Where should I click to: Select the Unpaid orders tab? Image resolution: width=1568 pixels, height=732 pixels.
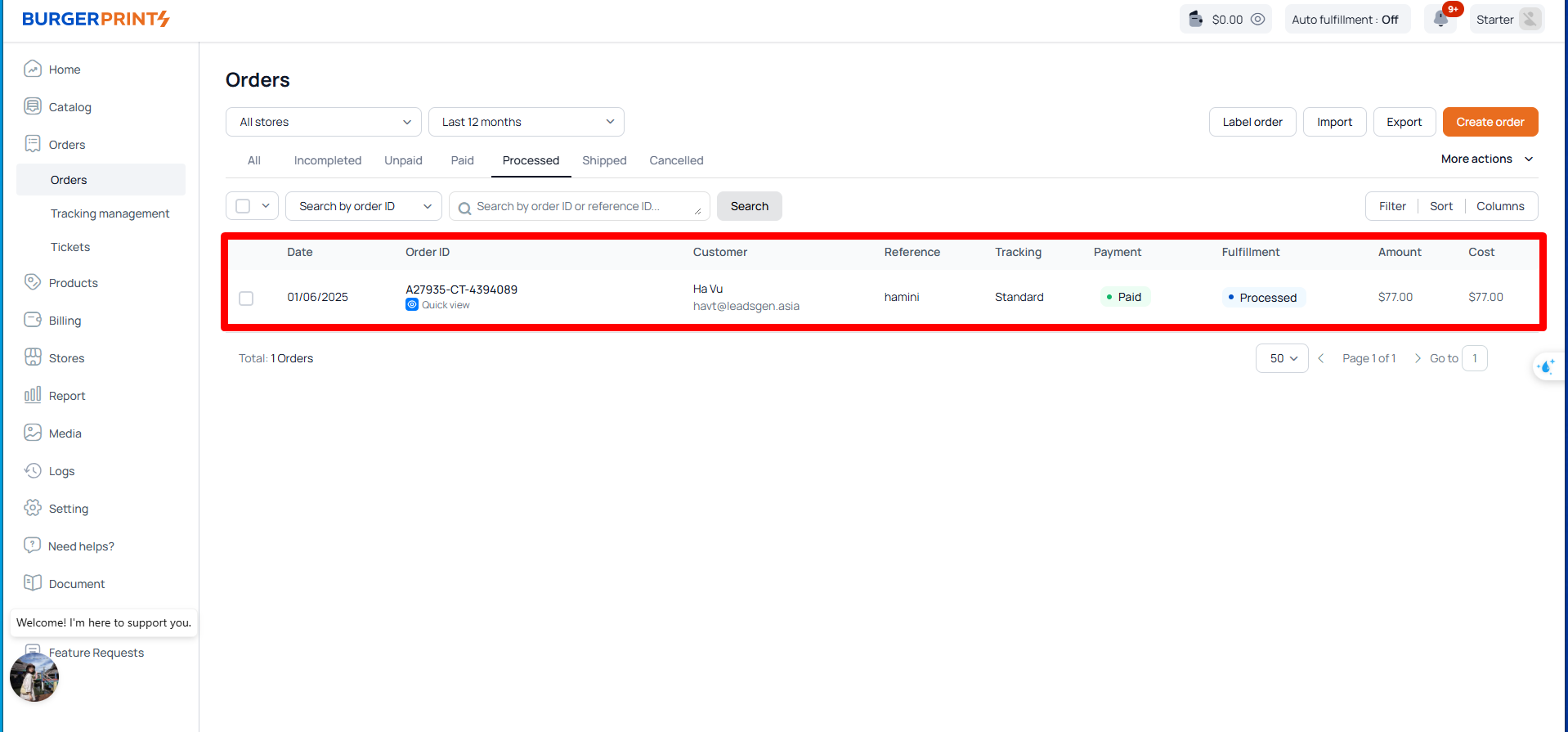point(403,160)
